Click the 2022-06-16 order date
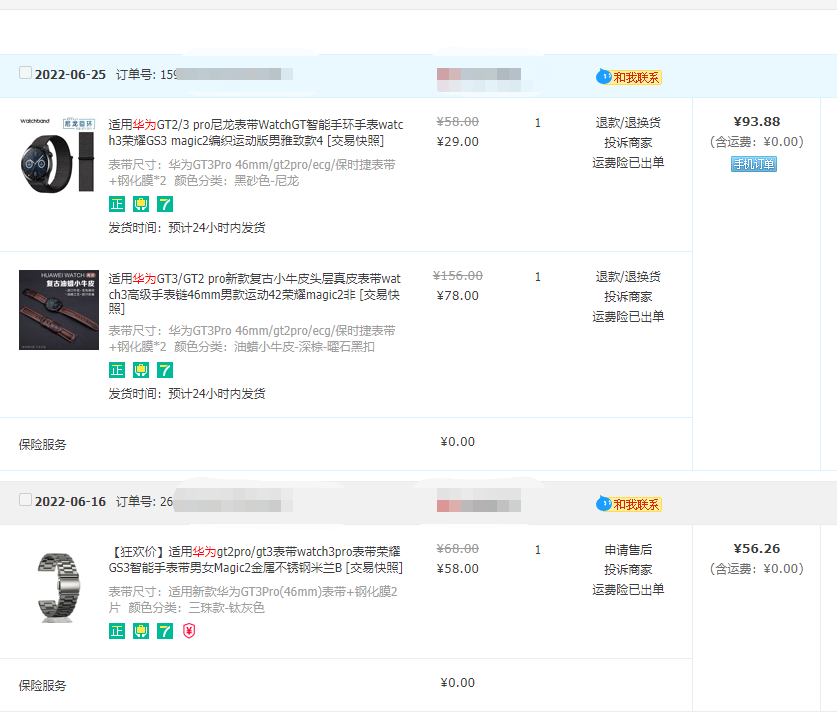The image size is (837, 721). pos(70,502)
